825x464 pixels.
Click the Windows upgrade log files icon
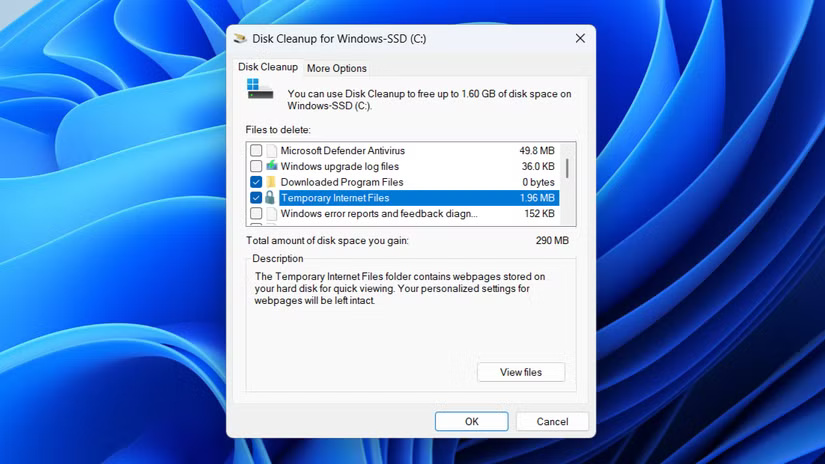(x=271, y=166)
